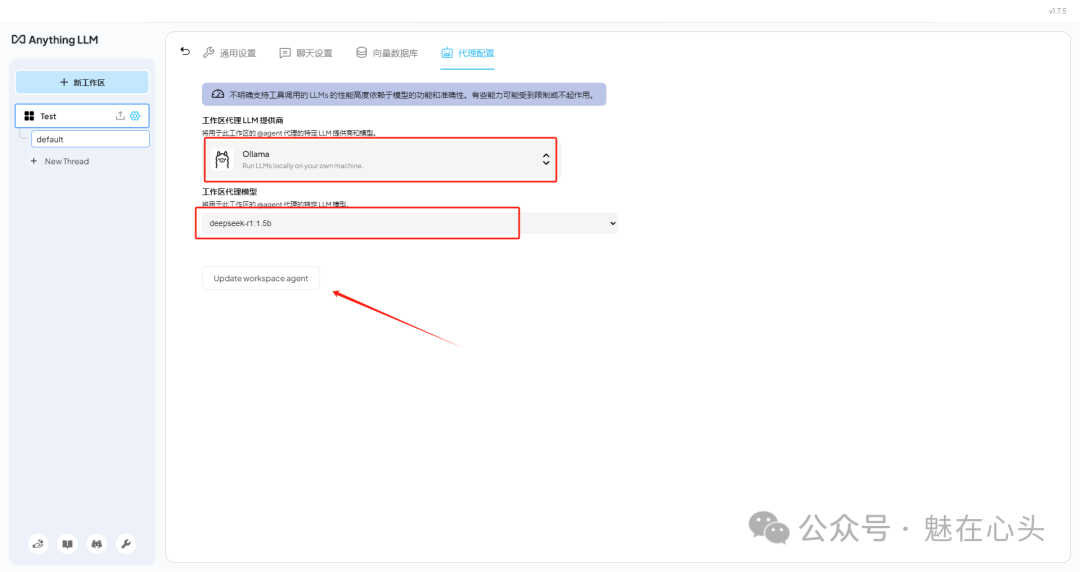Click the gauge icon in the warning banner
The image size is (1080, 572).
click(x=218, y=94)
